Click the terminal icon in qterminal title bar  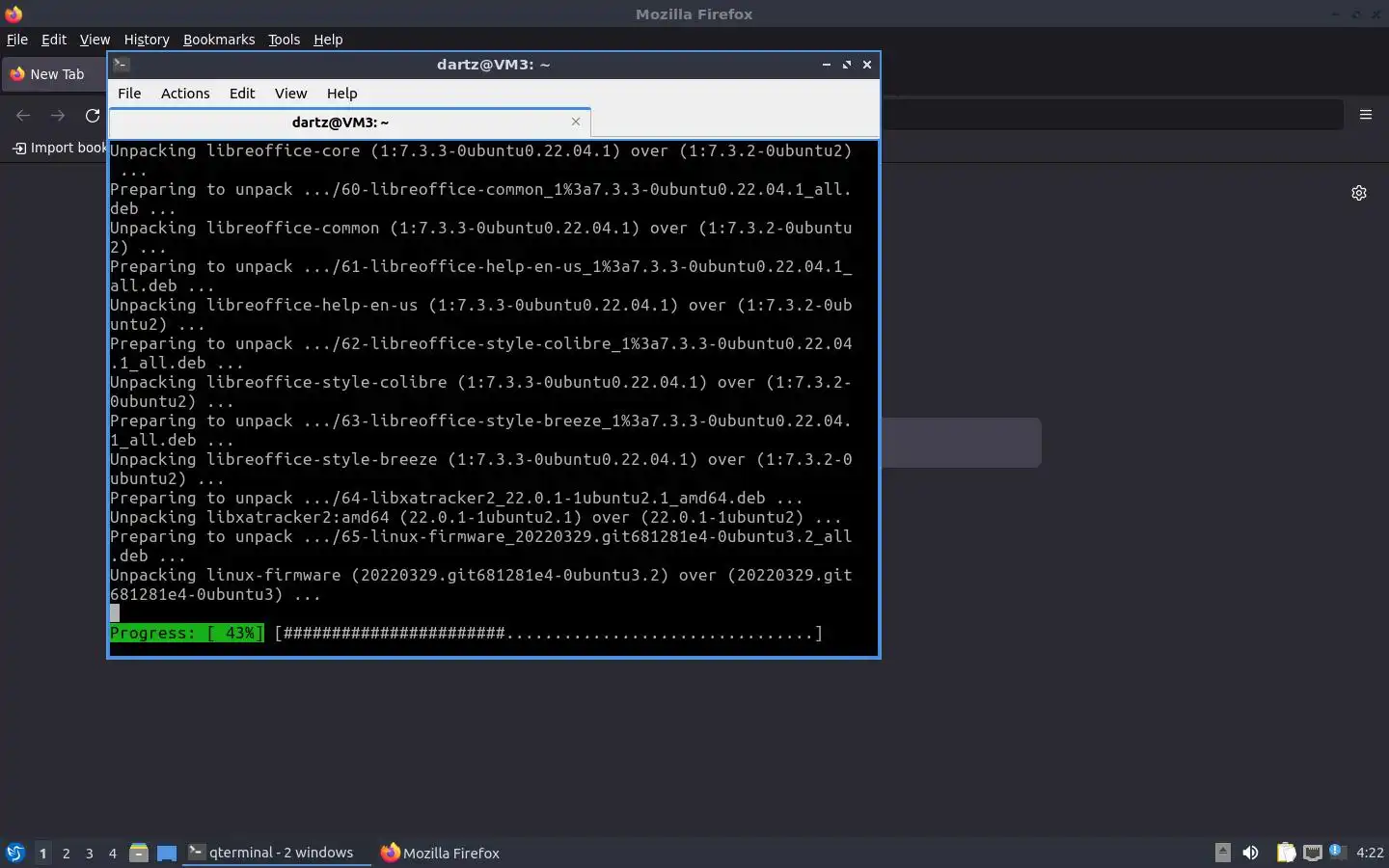122,65
